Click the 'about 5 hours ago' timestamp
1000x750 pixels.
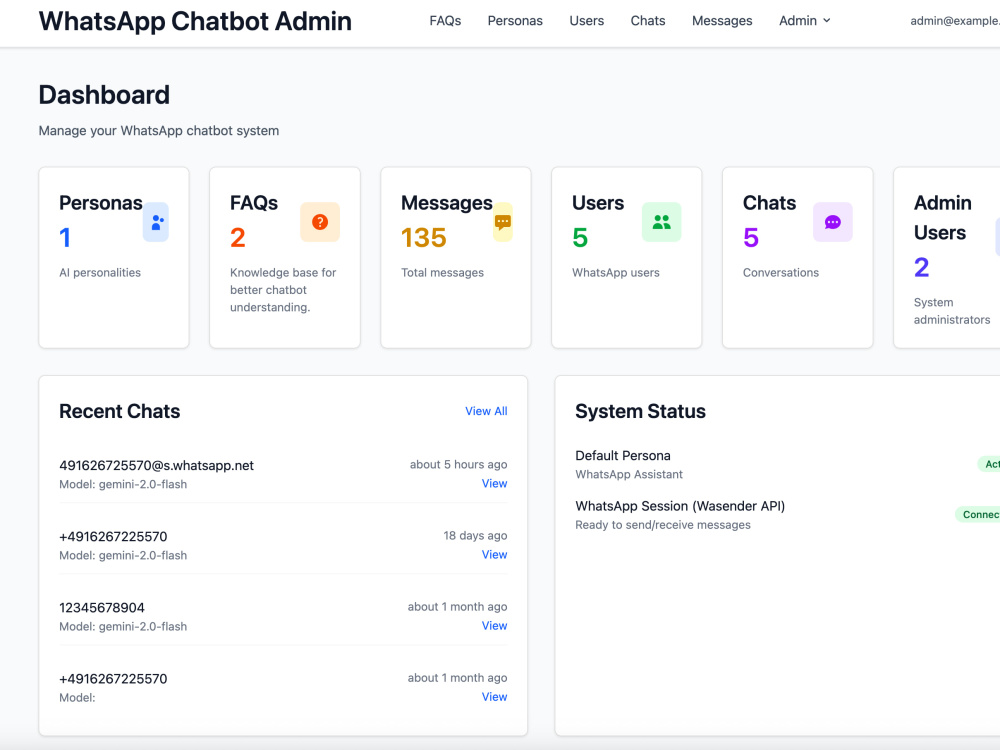click(459, 464)
